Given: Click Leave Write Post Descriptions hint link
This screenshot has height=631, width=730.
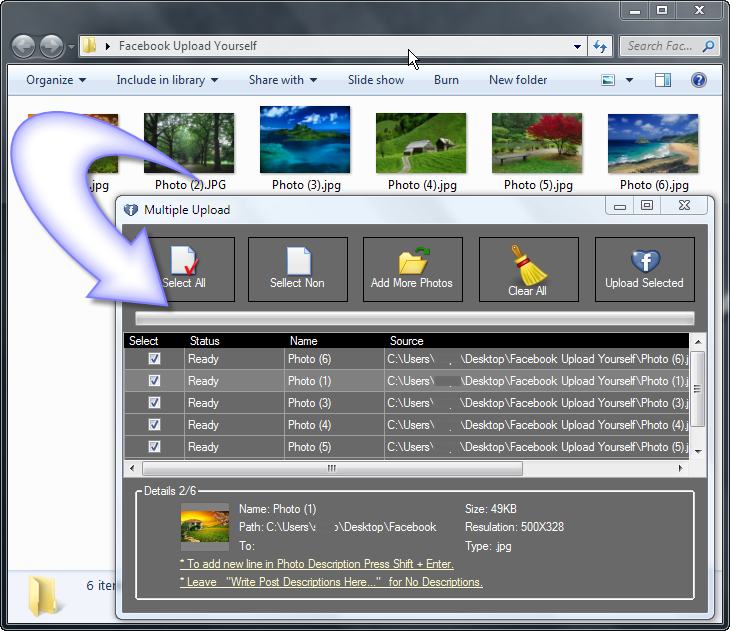Looking at the screenshot, I should tap(331, 582).
